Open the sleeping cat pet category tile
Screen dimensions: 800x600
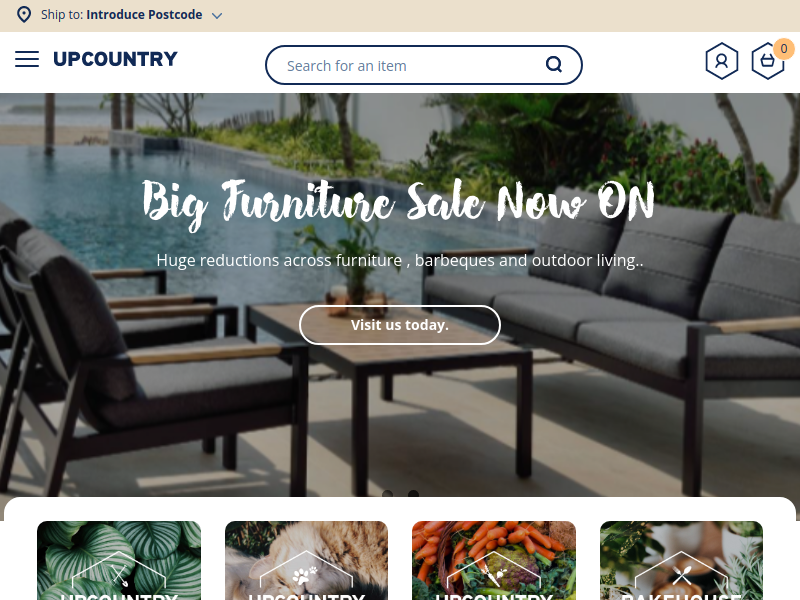(x=306, y=560)
